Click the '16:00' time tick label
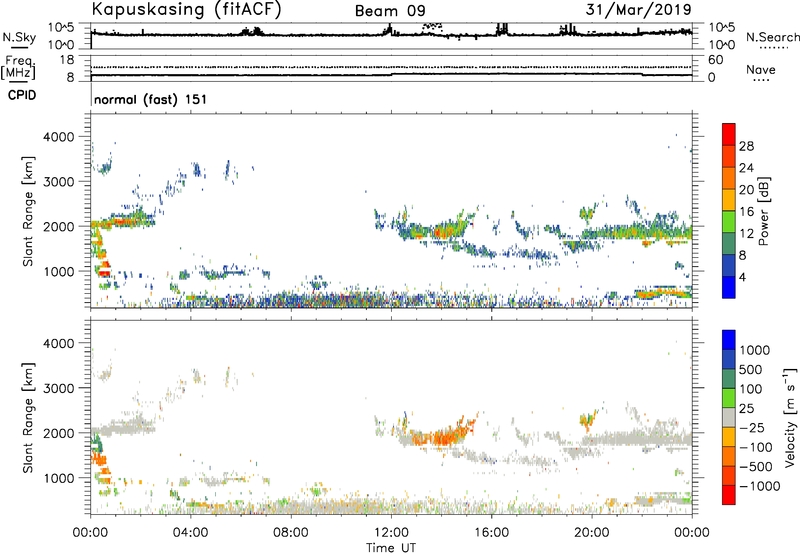This screenshot has width=800, height=554. [491, 533]
